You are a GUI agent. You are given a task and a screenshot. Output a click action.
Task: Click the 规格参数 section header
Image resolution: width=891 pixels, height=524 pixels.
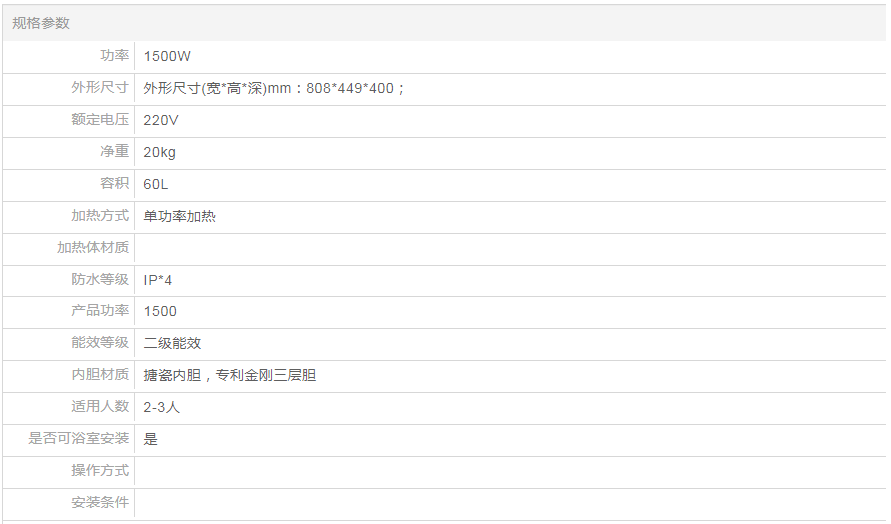coord(41,23)
